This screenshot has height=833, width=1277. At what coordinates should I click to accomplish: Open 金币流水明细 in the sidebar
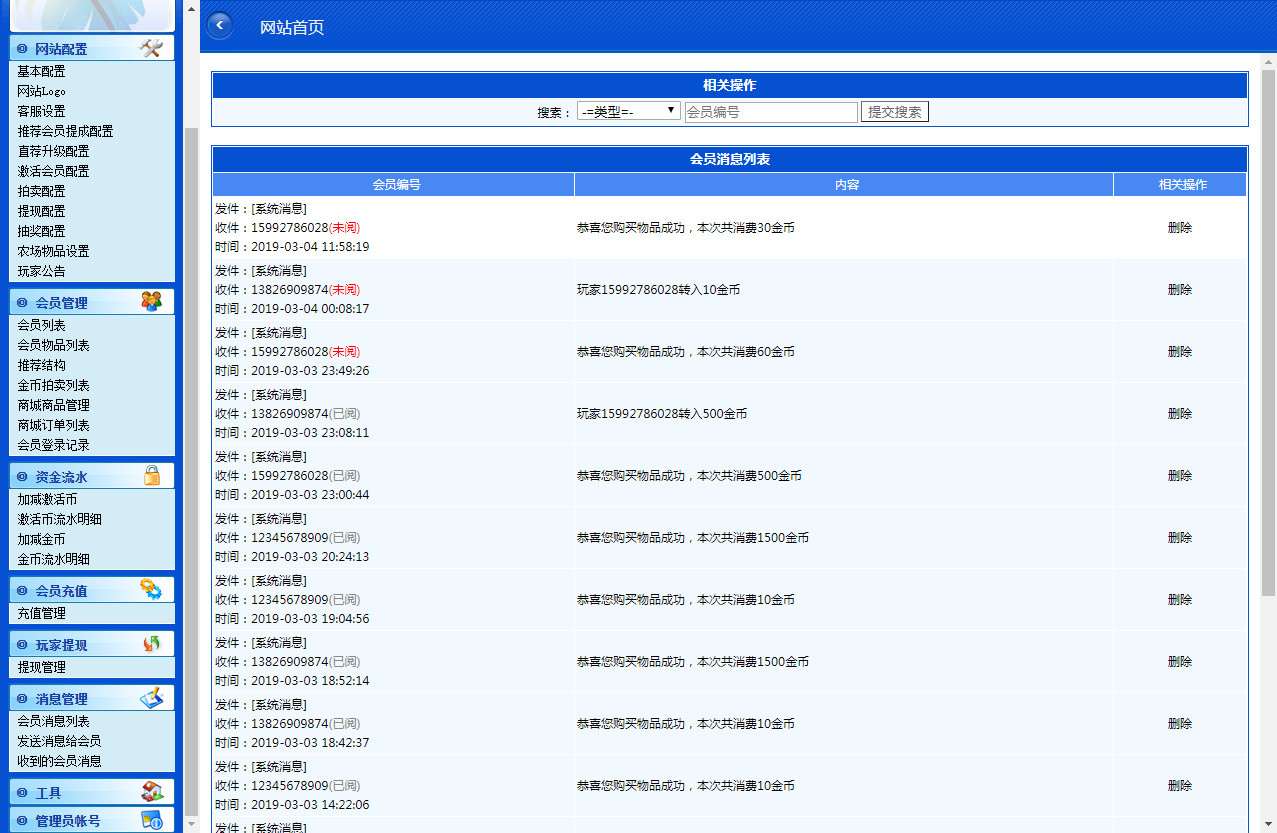[53, 559]
